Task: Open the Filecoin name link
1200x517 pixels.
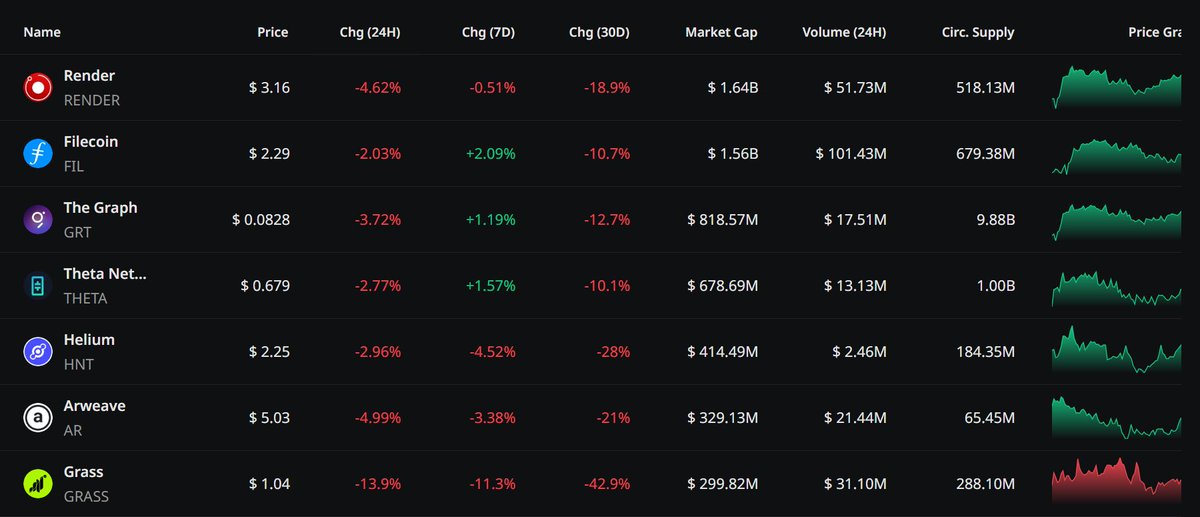Action: point(91,142)
